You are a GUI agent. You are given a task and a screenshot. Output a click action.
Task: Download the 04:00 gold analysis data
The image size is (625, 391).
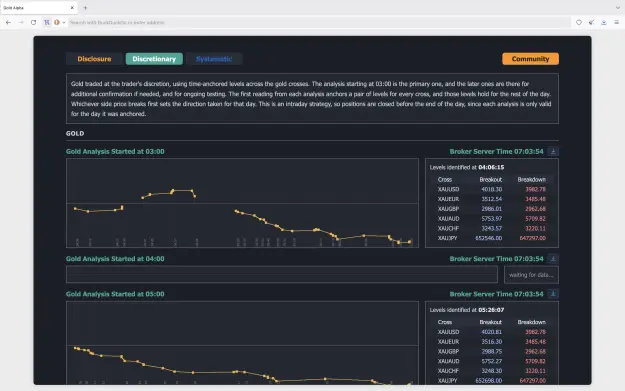553,259
